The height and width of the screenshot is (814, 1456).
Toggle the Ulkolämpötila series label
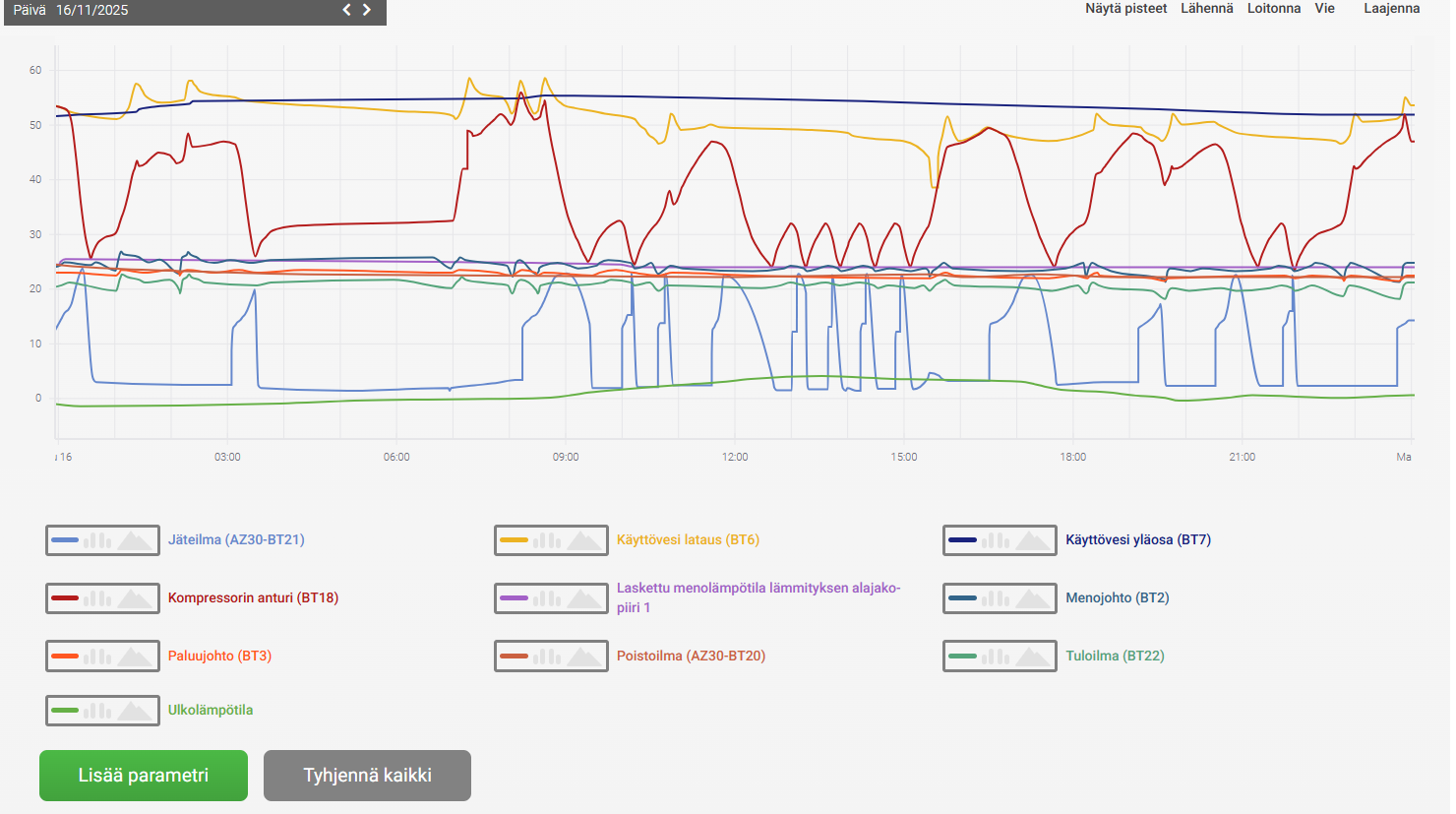[x=210, y=711]
